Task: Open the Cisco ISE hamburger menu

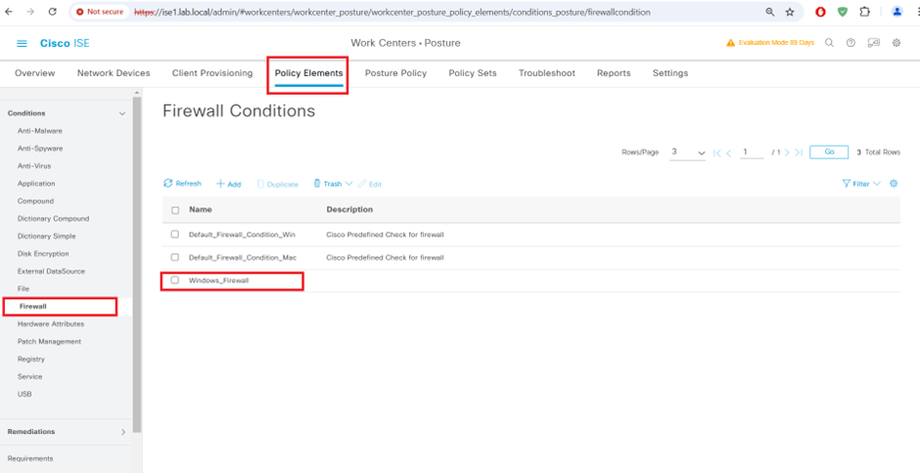Action: coord(22,44)
